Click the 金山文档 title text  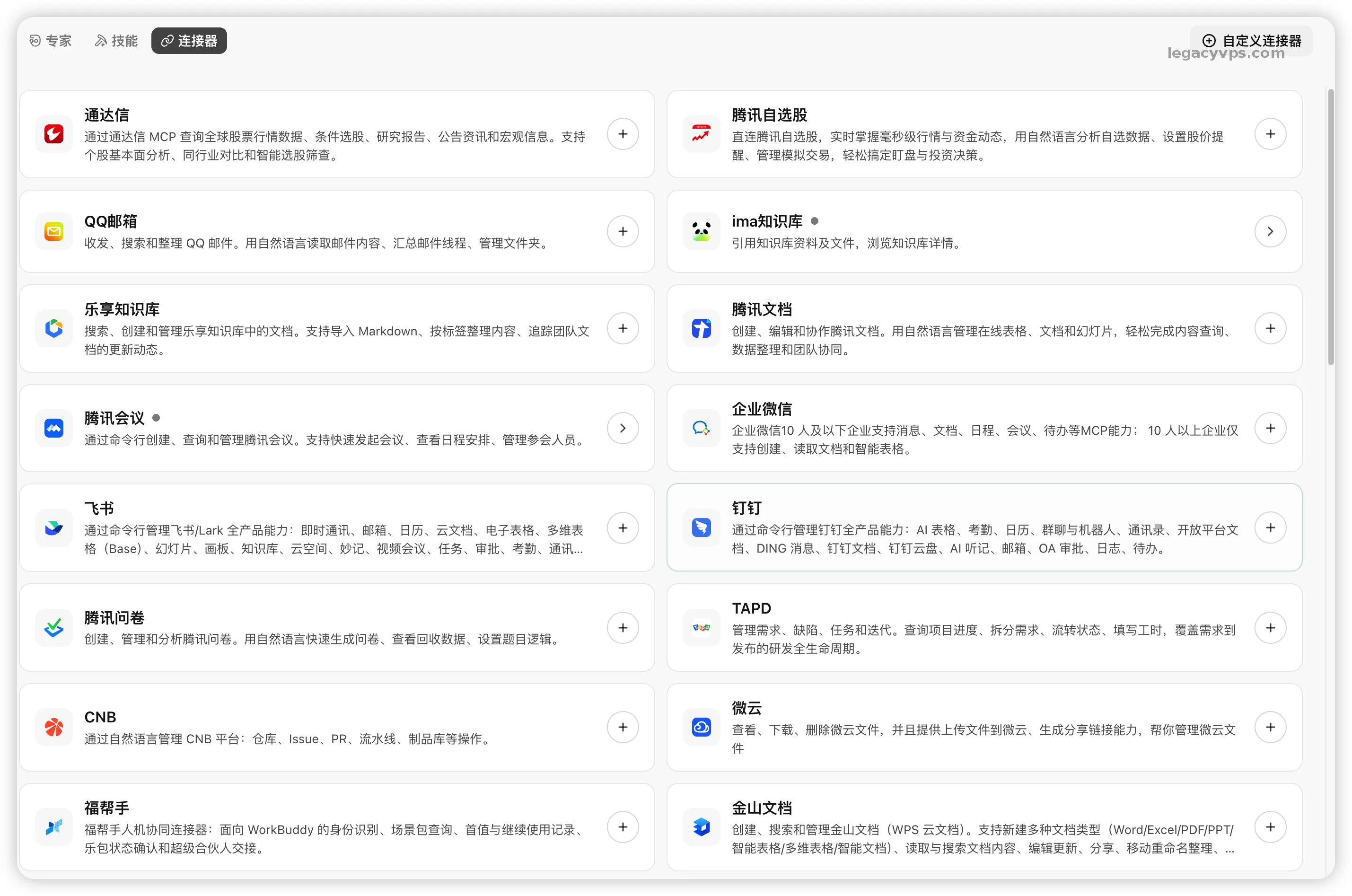point(762,808)
